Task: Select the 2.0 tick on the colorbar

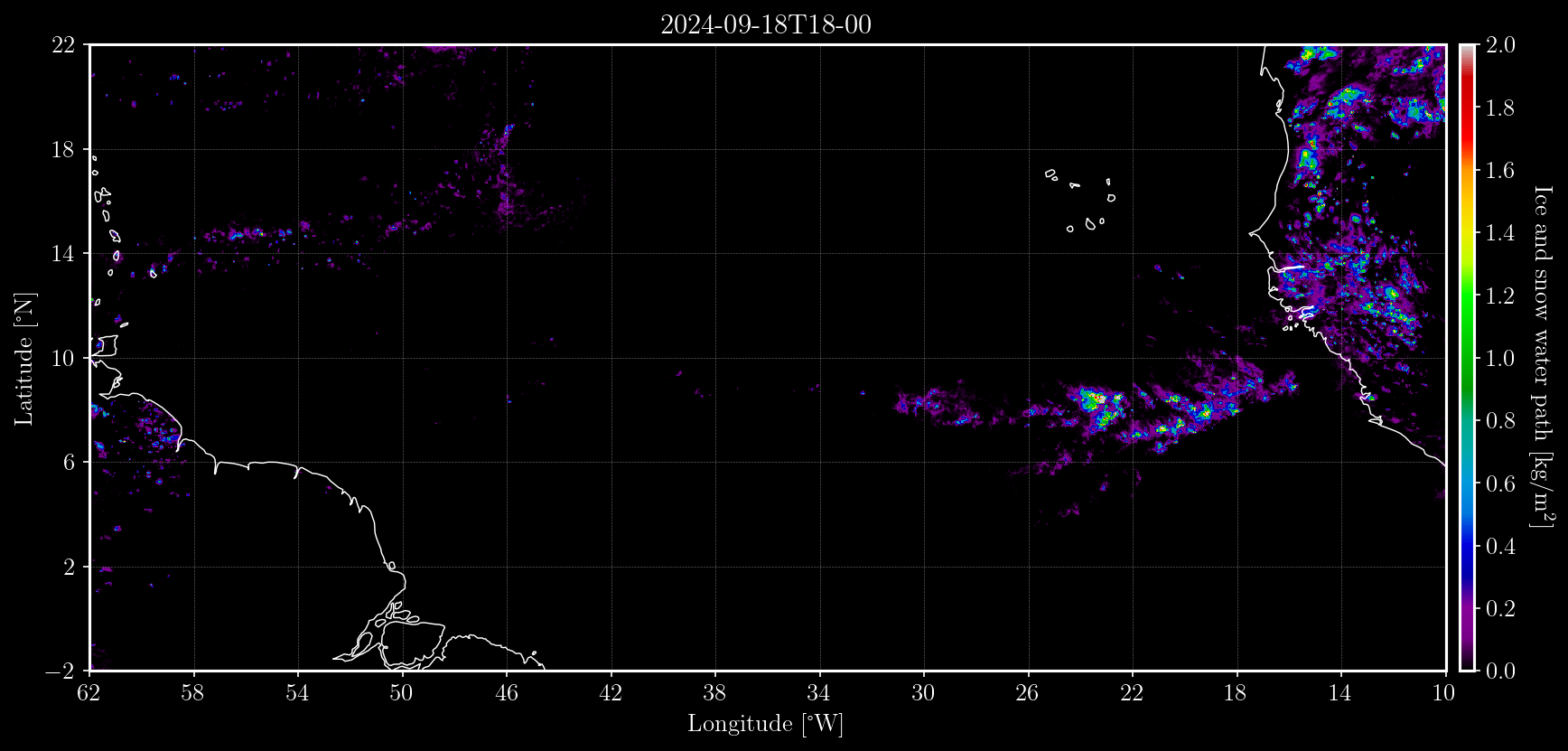Action: click(x=1500, y=44)
